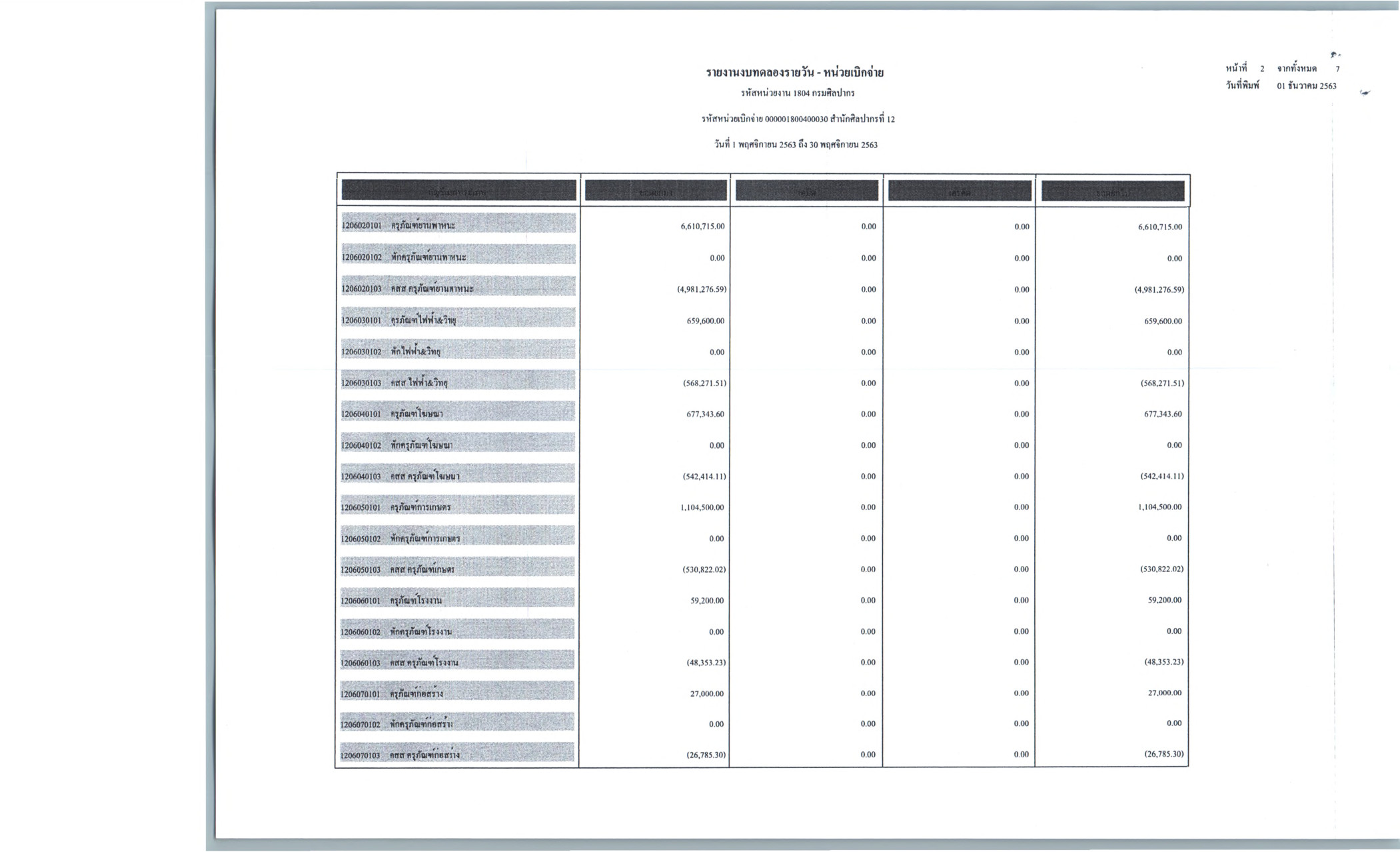This screenshot has width=1400, height=852.
Task: Click the page number indicator text
Action: [x=1282, y=69]
